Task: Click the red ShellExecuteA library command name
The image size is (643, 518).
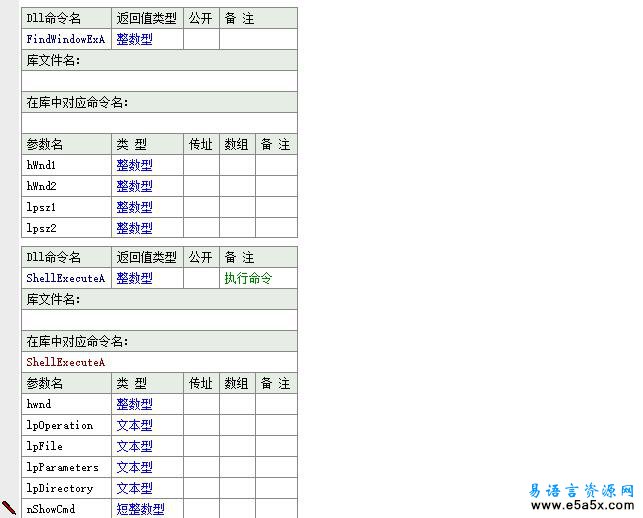Action: coord(66,362)
